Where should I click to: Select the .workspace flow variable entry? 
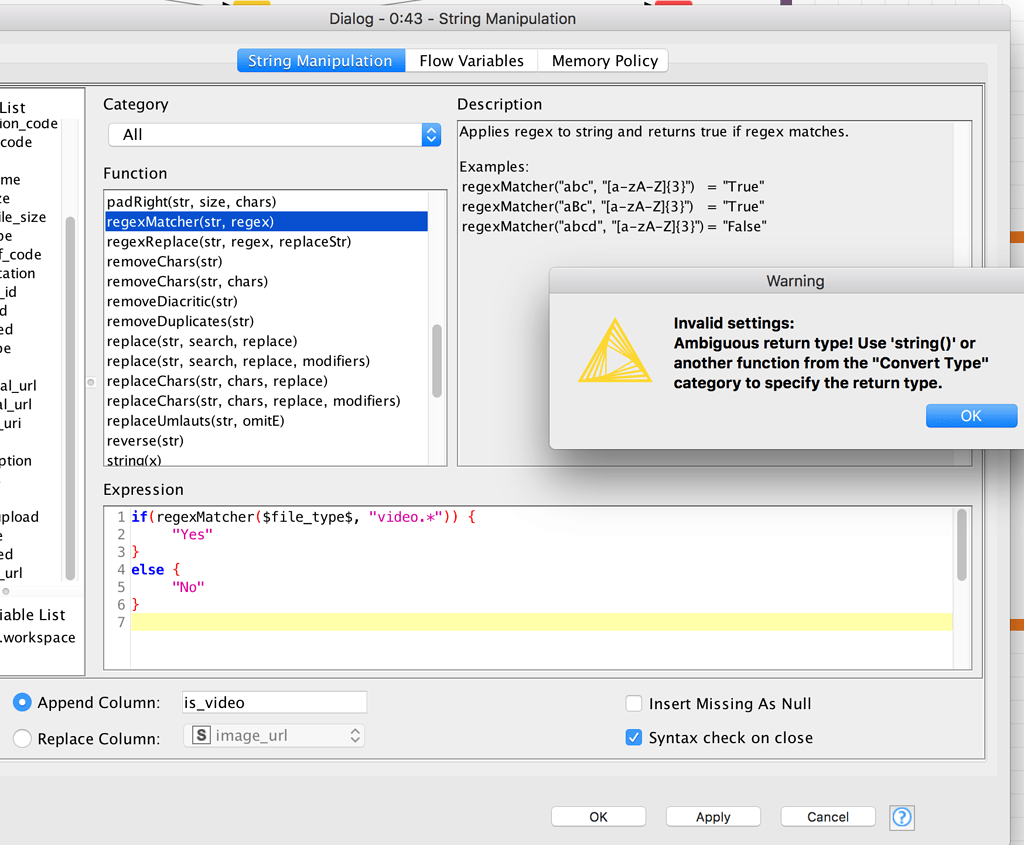[38, 637]
